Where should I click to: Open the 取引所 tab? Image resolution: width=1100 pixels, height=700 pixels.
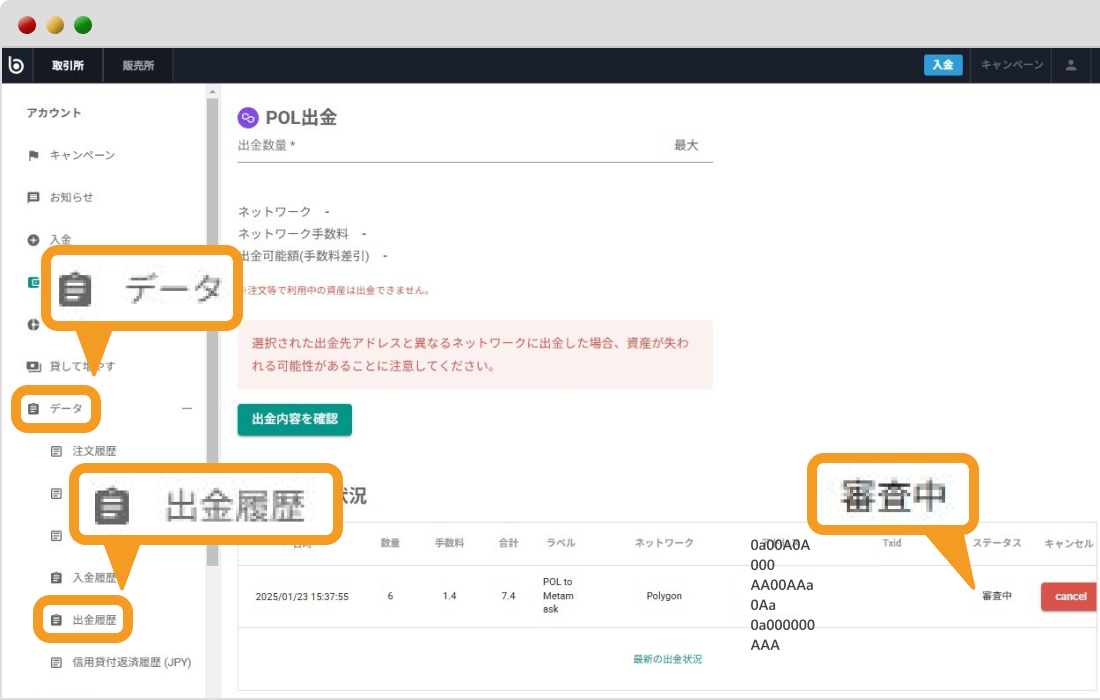(68, 65)
